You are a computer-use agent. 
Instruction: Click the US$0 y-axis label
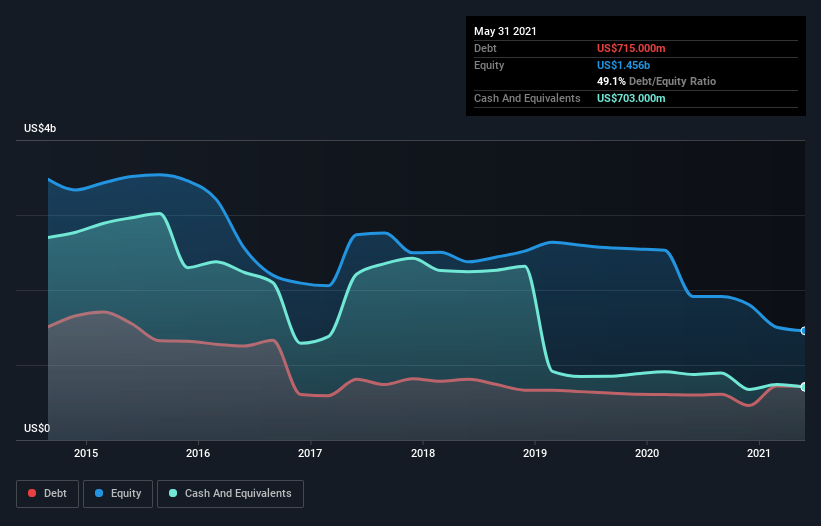point(37,428)
